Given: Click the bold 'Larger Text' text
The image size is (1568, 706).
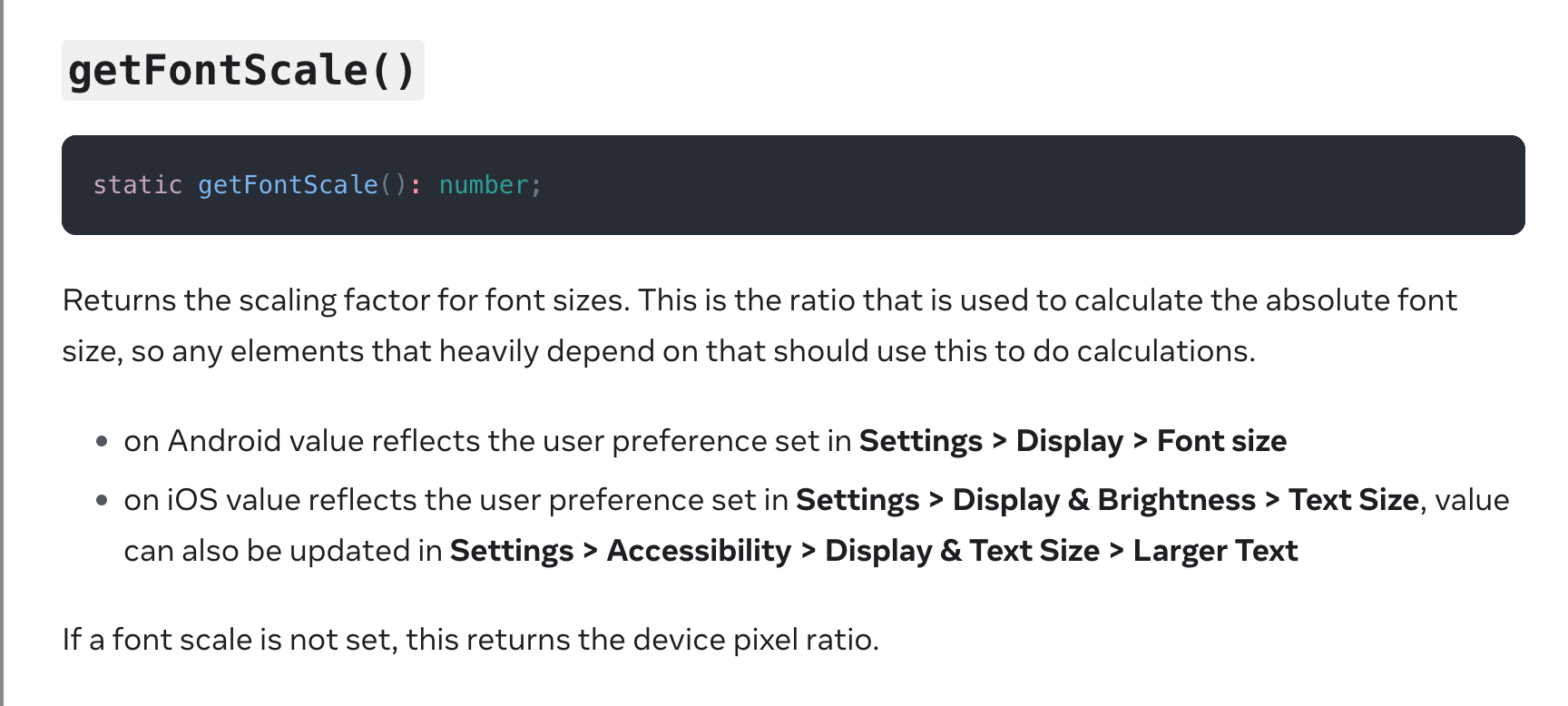Looking at the screenshot, I should click(1215, 551).
